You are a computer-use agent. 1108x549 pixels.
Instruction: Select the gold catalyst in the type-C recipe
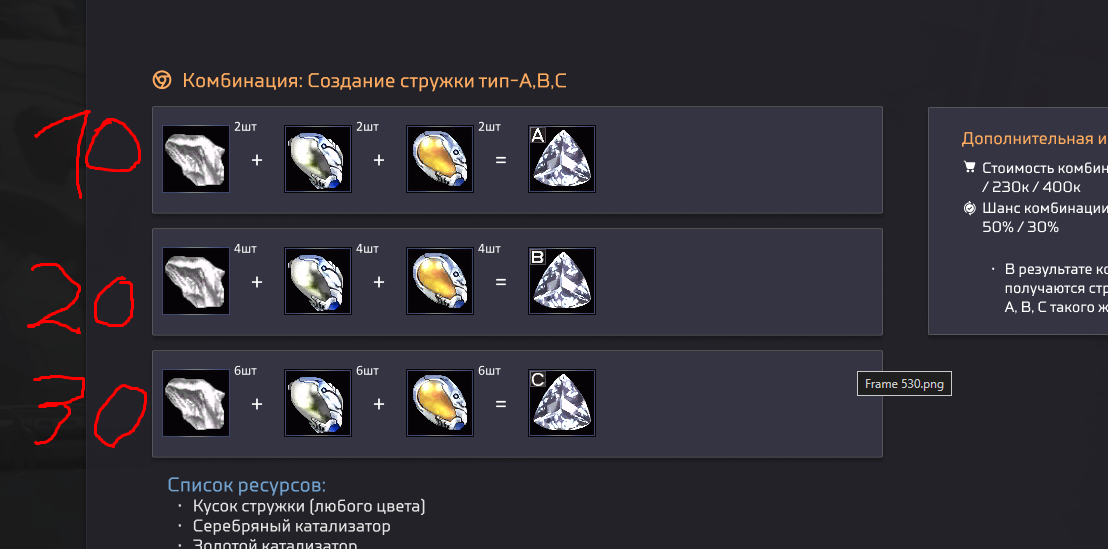coord(440,403)
